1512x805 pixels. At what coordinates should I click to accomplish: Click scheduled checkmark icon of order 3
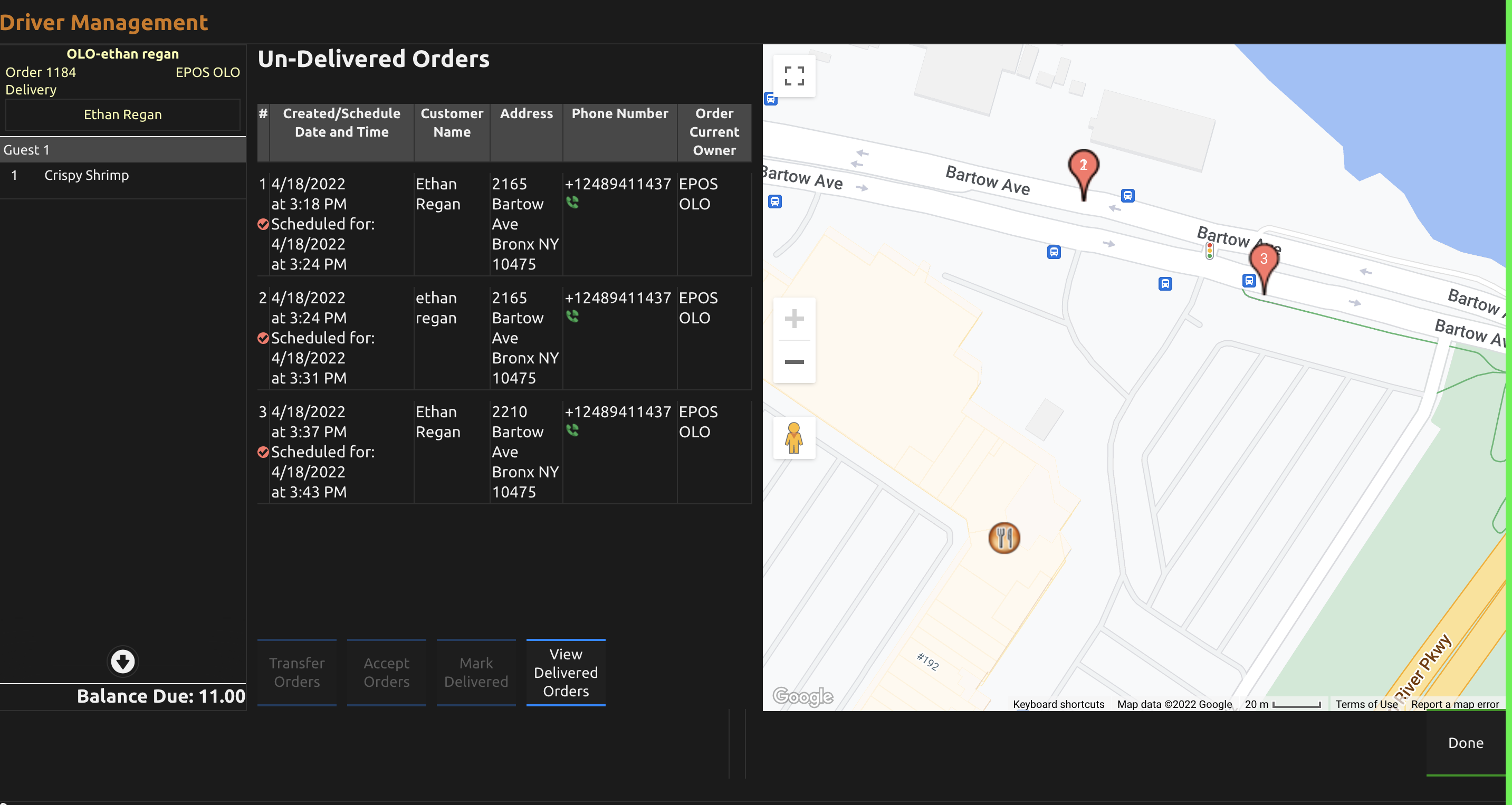coord(263,452)
